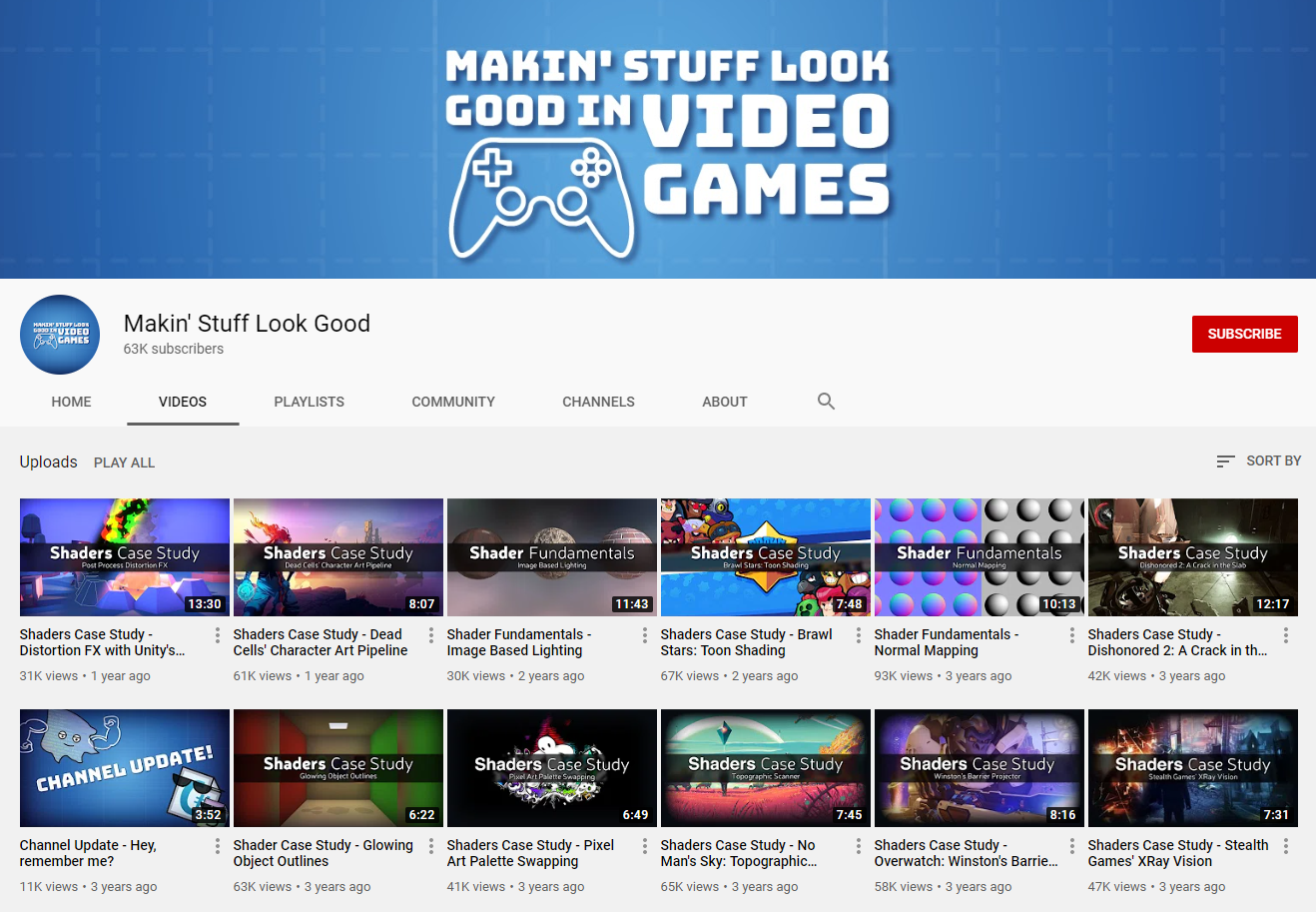Open options menu for Image Based Lighting video
Screen dimensions: 1316x912
click(645, 635)
